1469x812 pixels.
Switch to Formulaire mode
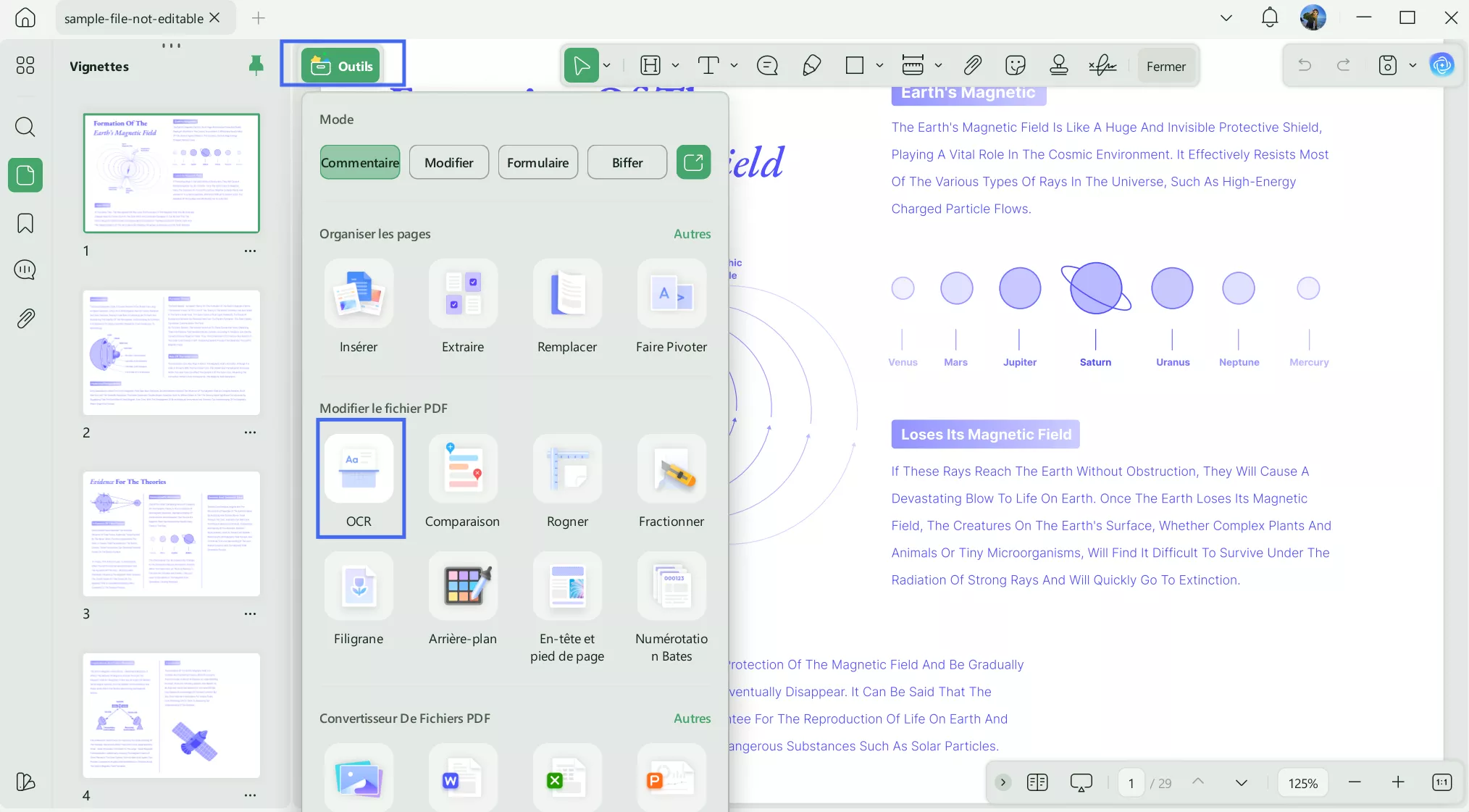537,162
